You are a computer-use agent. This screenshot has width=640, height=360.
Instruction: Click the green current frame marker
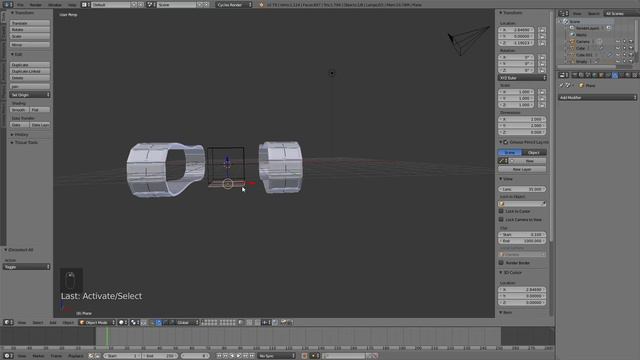(x=107, y=337)
